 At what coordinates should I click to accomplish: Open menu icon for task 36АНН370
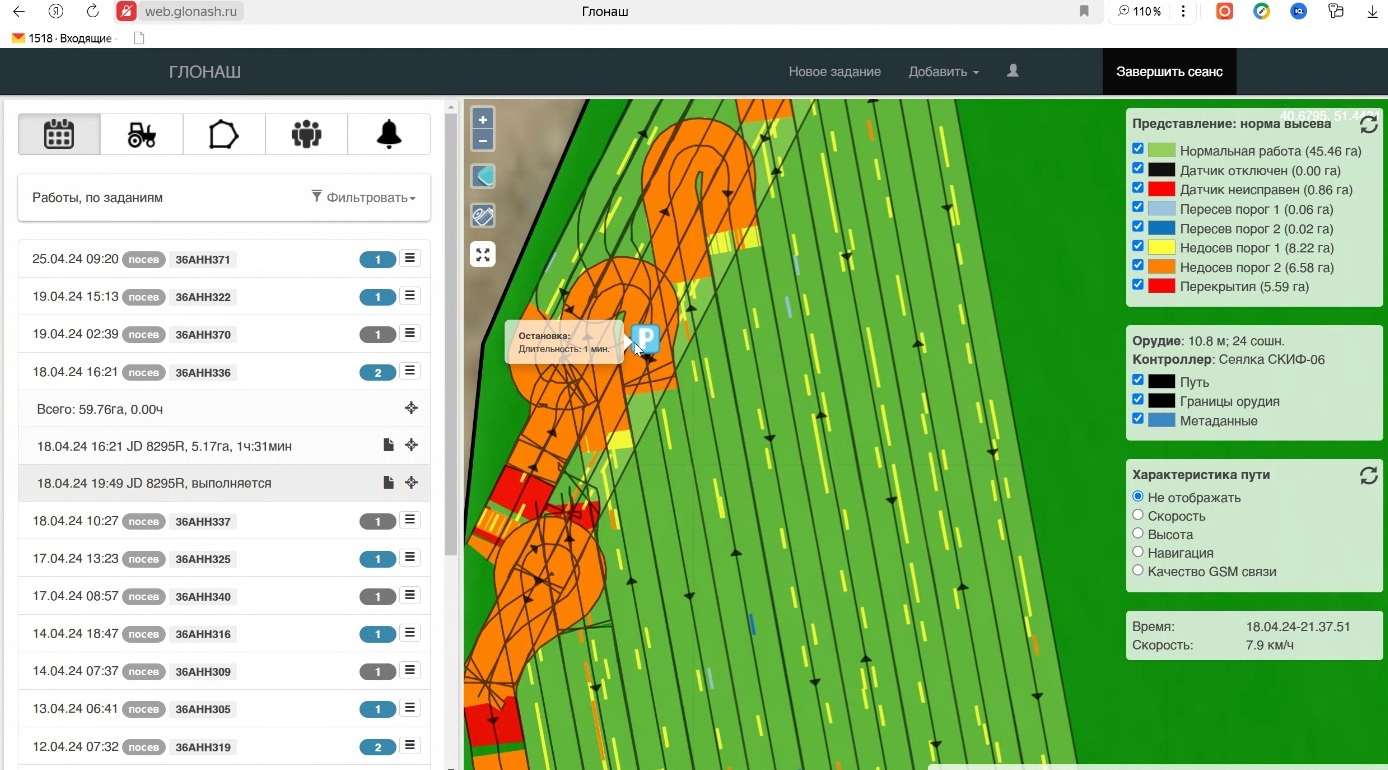409,333
